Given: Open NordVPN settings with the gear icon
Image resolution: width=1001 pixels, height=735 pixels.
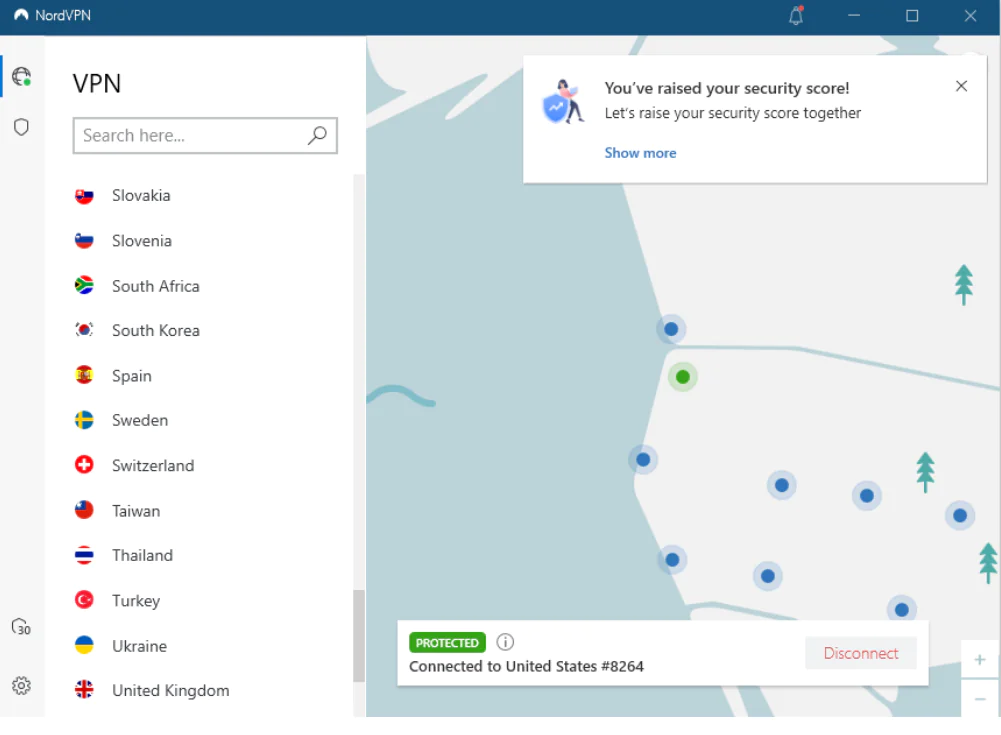Looking at the screenshot, I should [x=21, y=686].
